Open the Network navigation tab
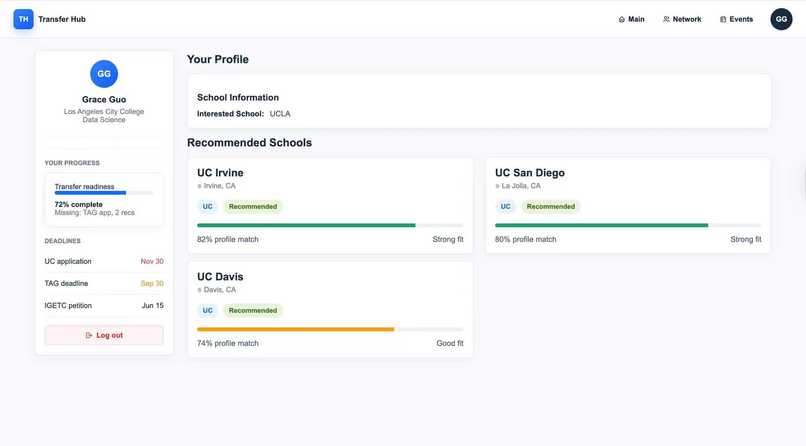 click(682, 19)
